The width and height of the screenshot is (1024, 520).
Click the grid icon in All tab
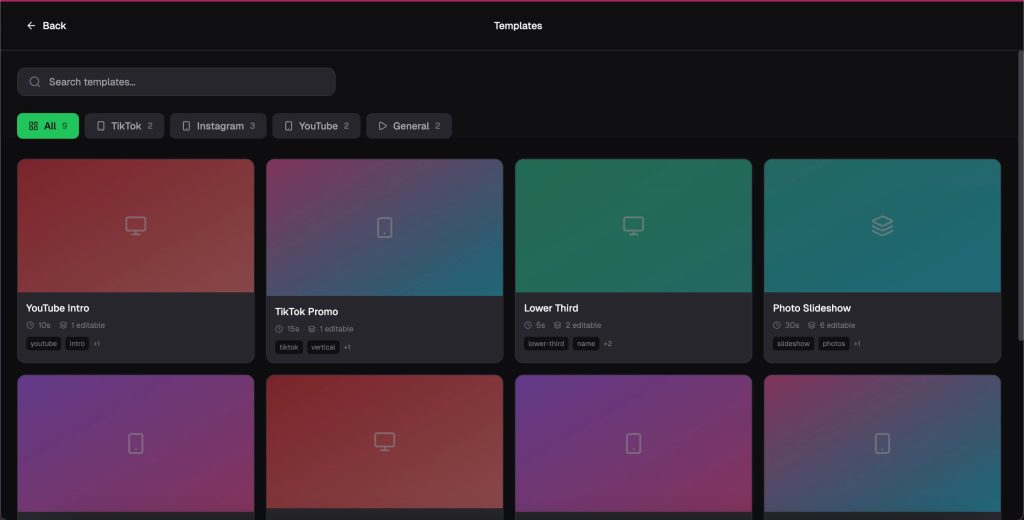[x=33, y=126]
